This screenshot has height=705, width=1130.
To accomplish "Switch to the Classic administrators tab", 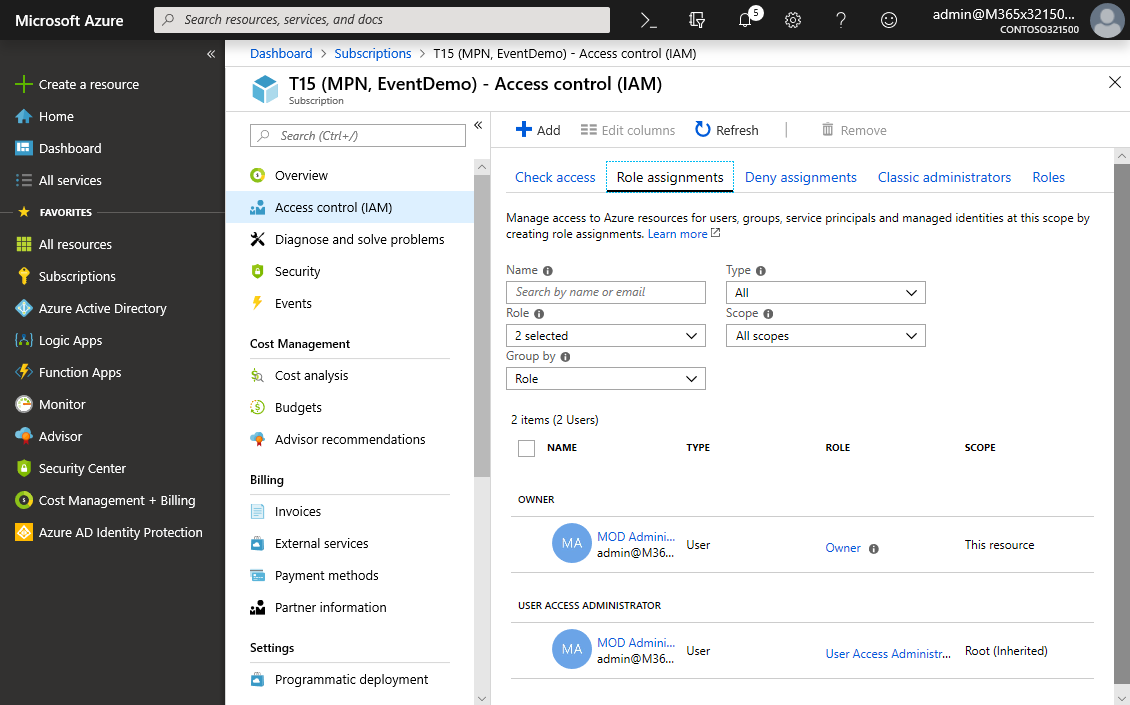I will (x=944, y=177).
